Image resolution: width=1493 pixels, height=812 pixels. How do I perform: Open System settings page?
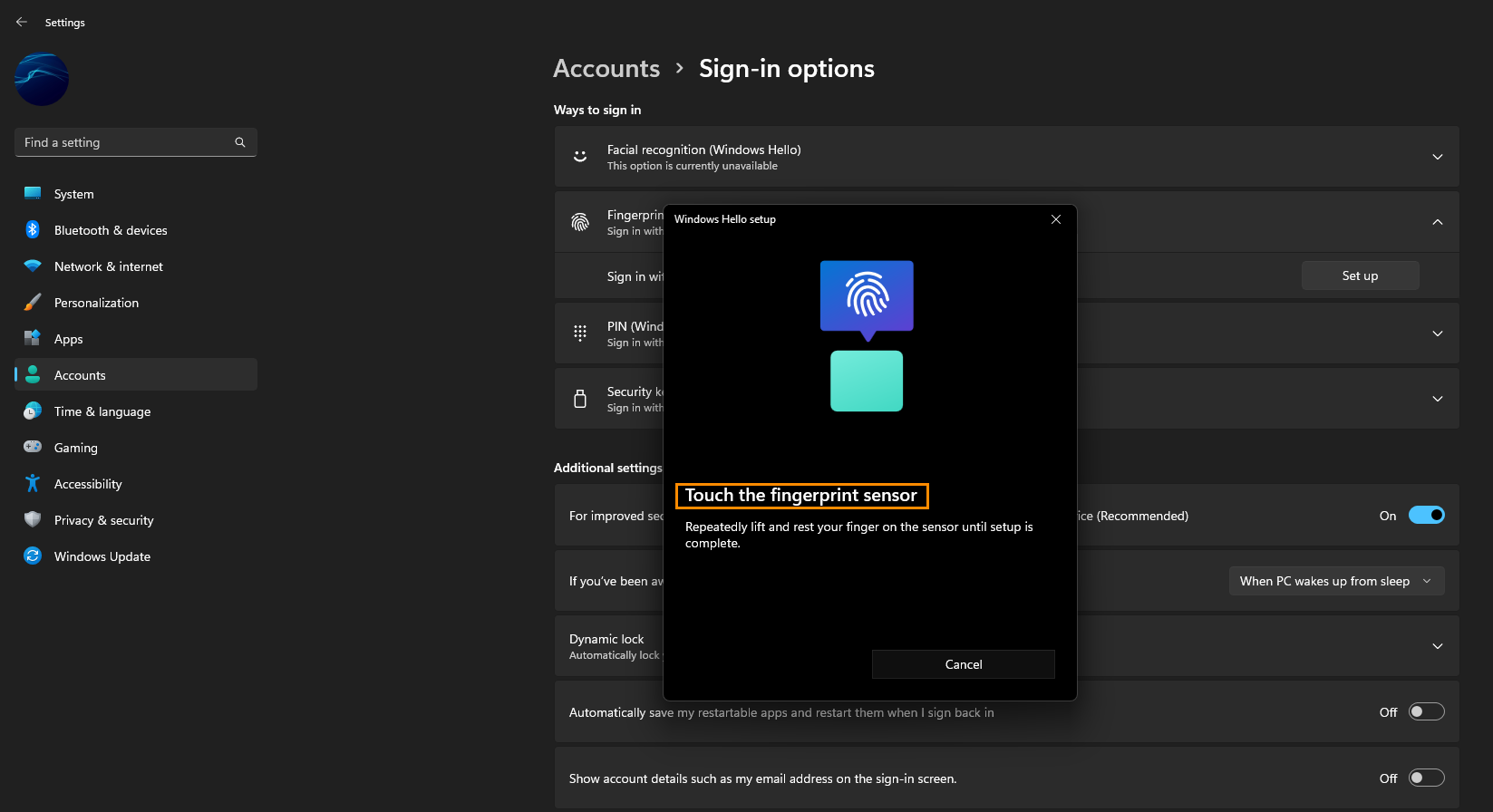[136, 194]
